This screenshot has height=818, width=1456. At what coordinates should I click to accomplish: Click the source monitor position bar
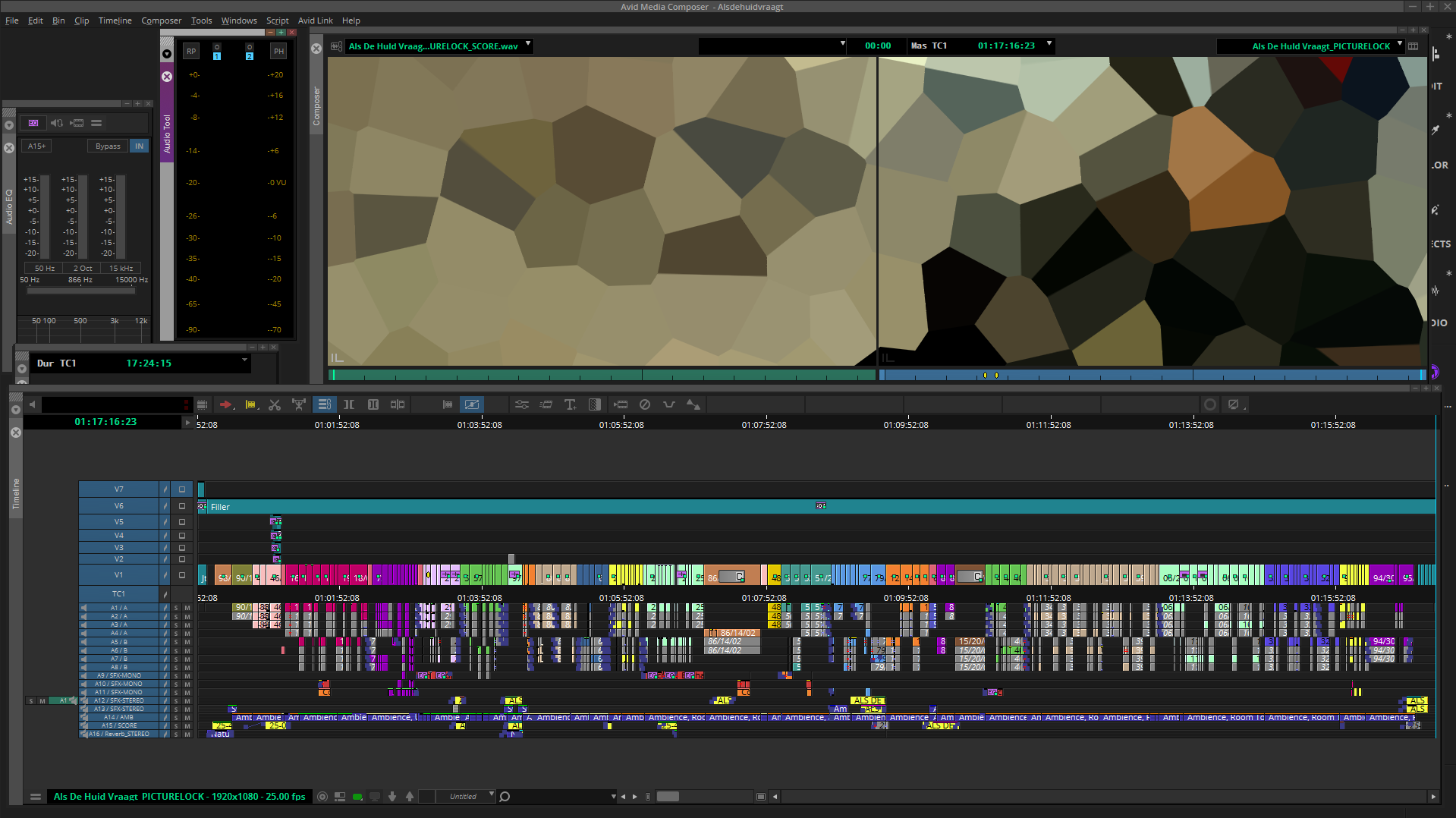tap(602, 375)
